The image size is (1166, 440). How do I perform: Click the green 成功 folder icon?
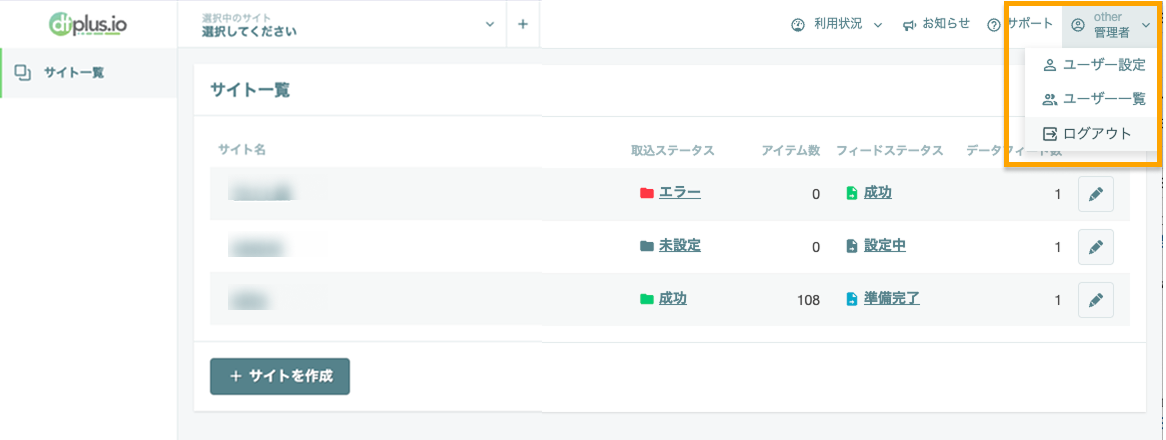click(646, 299)
